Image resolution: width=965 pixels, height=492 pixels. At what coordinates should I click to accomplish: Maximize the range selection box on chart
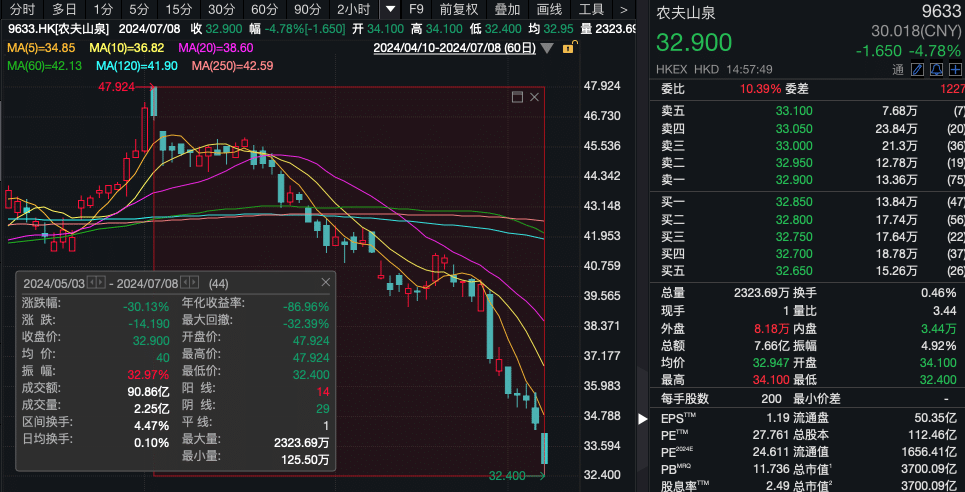517,97
